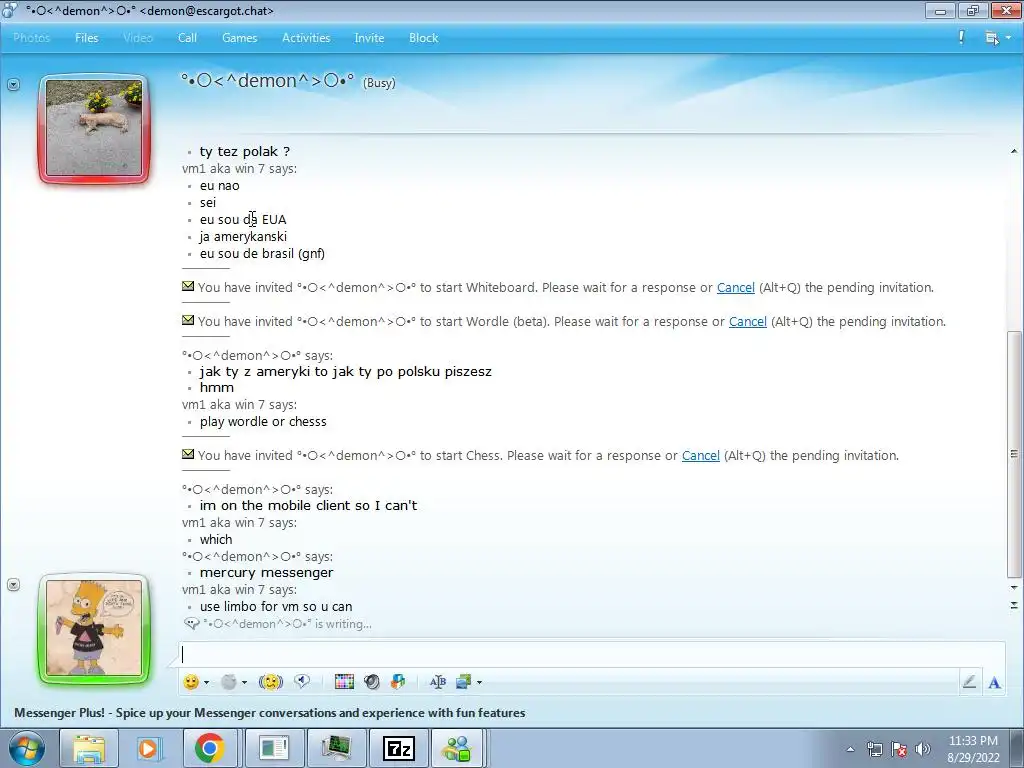Image resolution: width=1024 pixels, height=768 pixels.
Task: Open the show menu icon top right
Action: point(991,38)
